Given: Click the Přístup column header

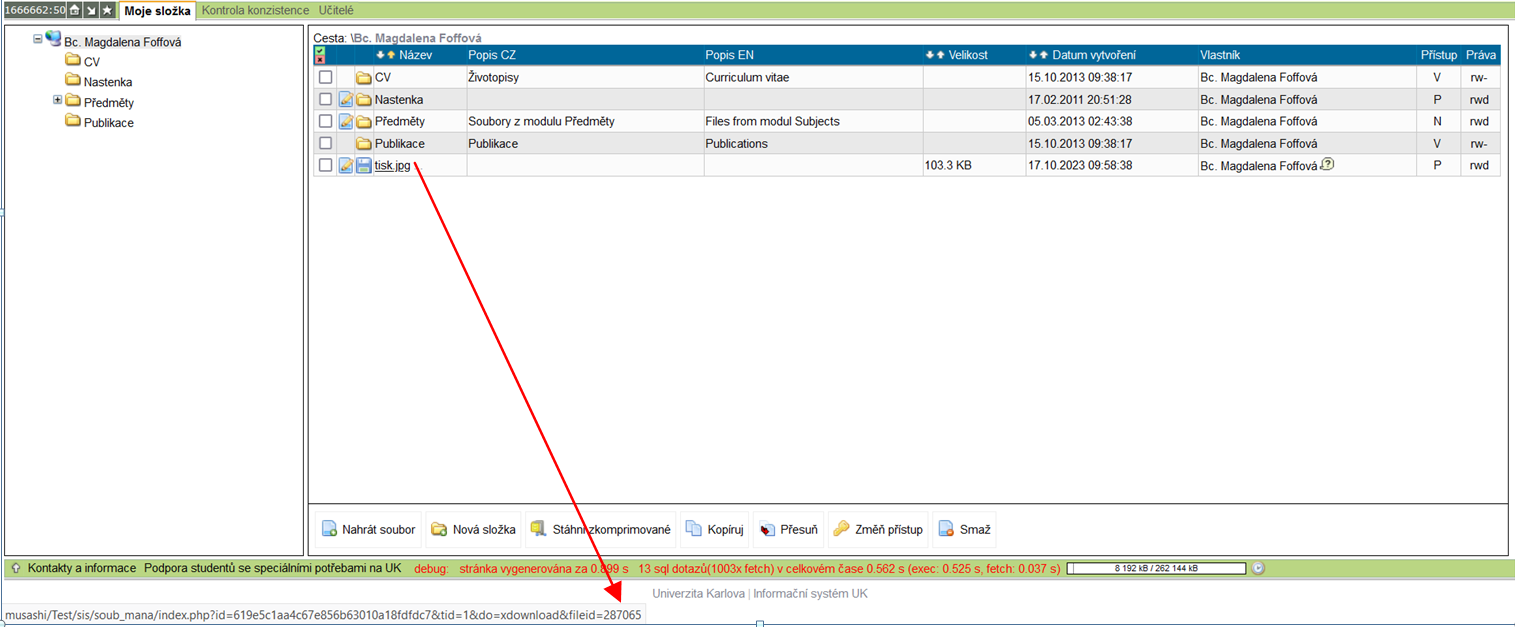Looking at the screenshot, I should (1438, 55).
